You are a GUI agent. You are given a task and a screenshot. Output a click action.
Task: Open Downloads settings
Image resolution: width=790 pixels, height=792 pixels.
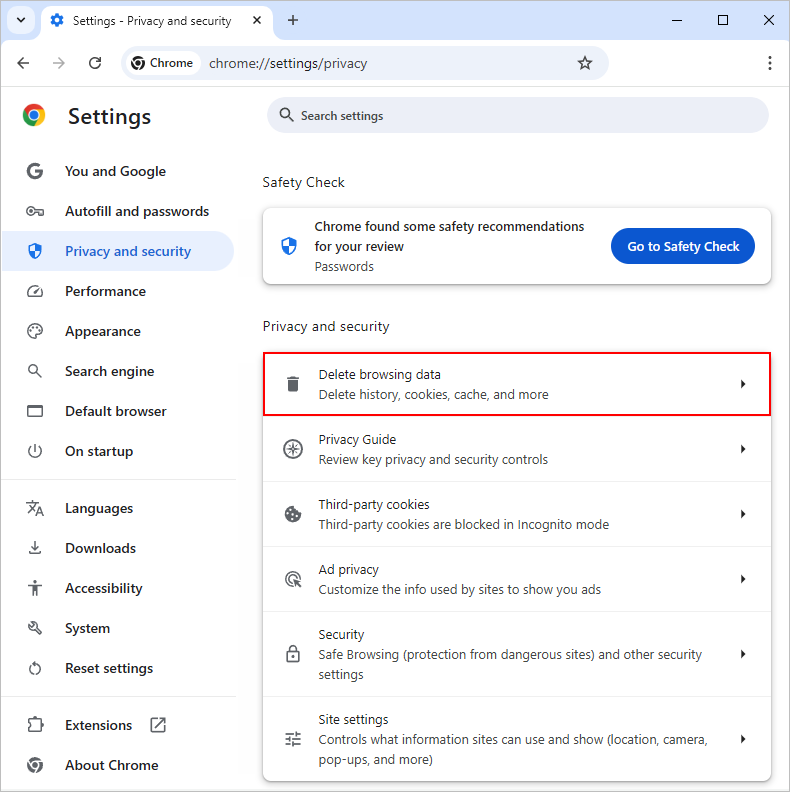click(118, 548)
